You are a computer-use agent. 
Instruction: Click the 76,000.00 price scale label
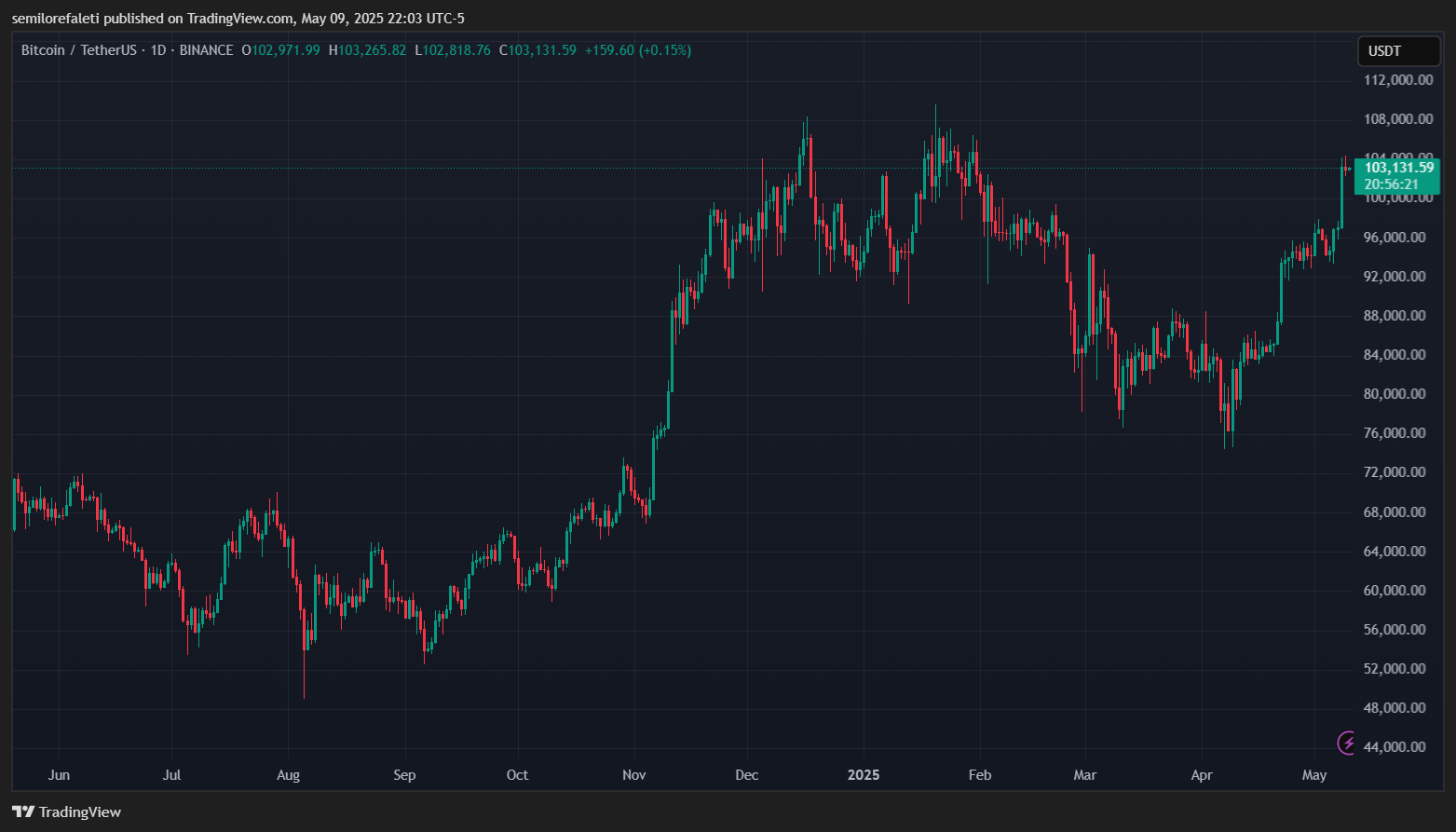(1395, 433)
